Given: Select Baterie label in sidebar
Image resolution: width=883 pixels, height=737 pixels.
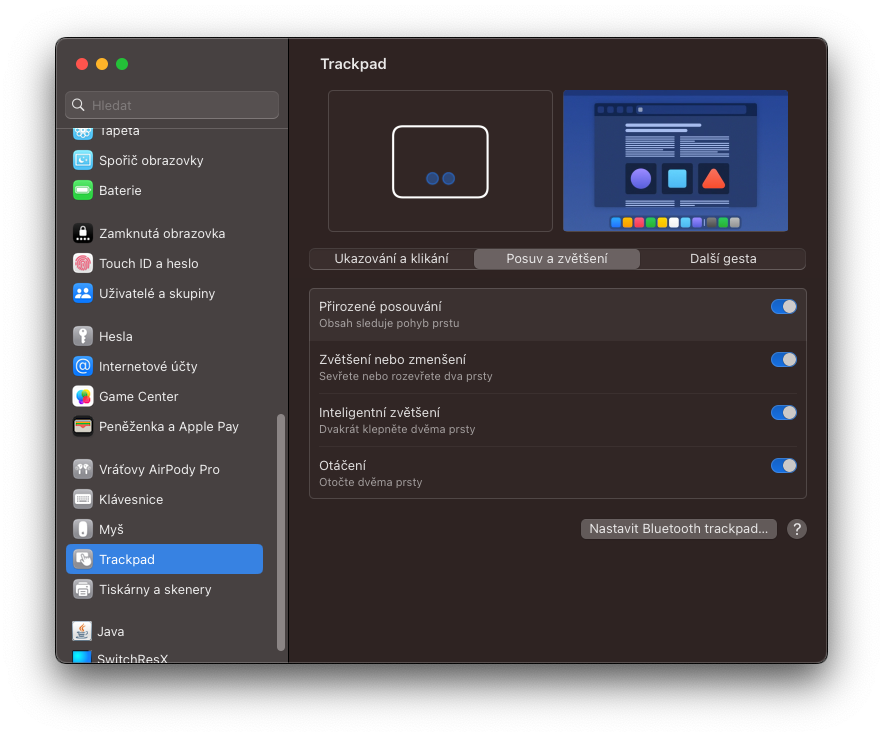Looking at the screenshot, I should (120, 190).
